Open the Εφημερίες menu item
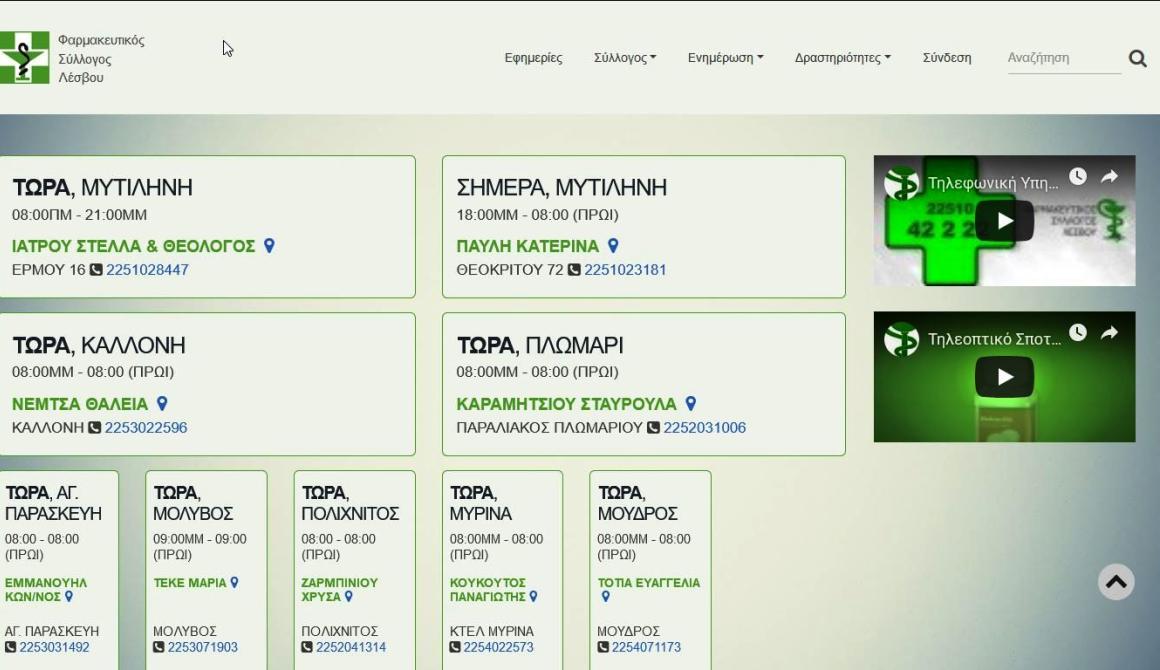This screenshot has height=670, width=1160. pyautogui.click(x=533, y=58)
